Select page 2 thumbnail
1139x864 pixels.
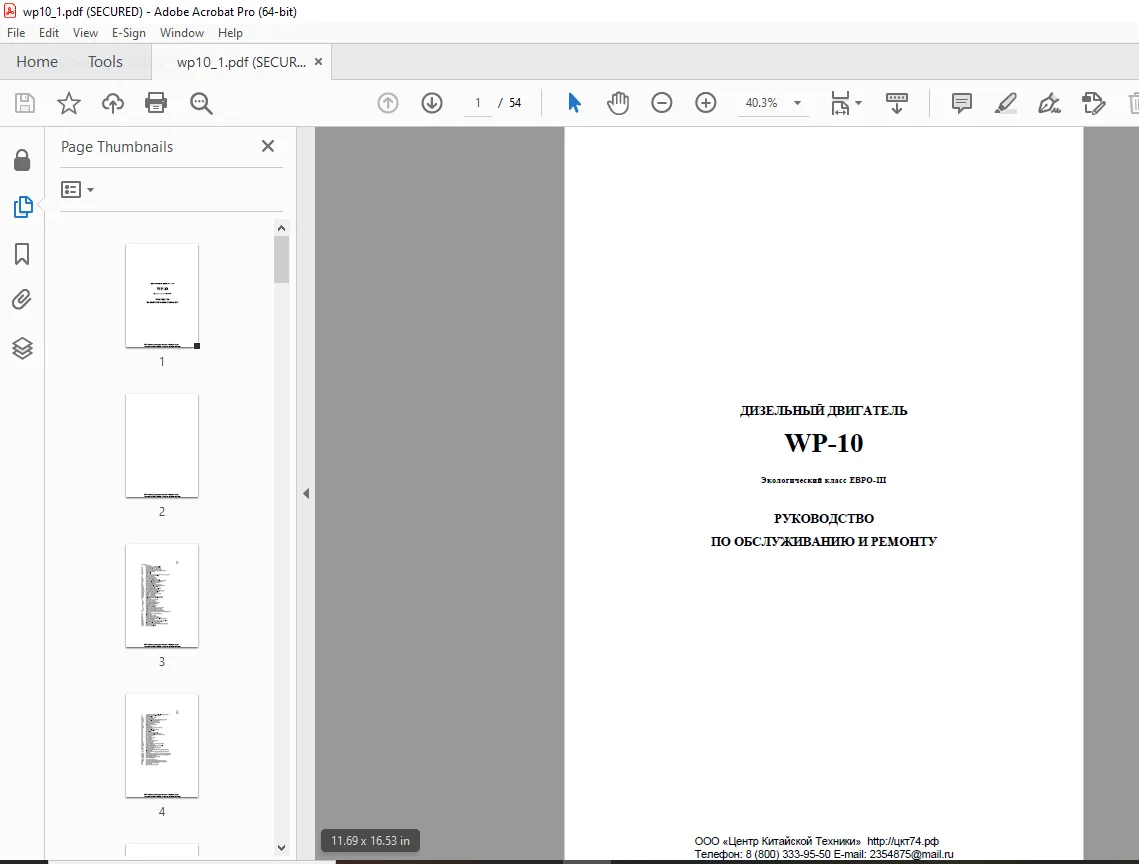[162, 445]
